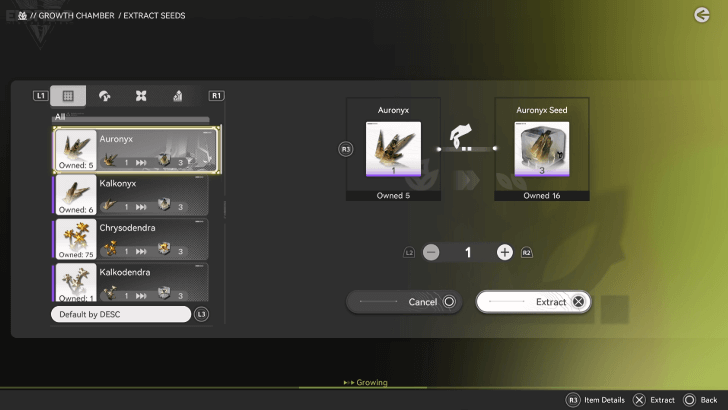
Task: Select the Kalkodendra list row
Action: 130,283
